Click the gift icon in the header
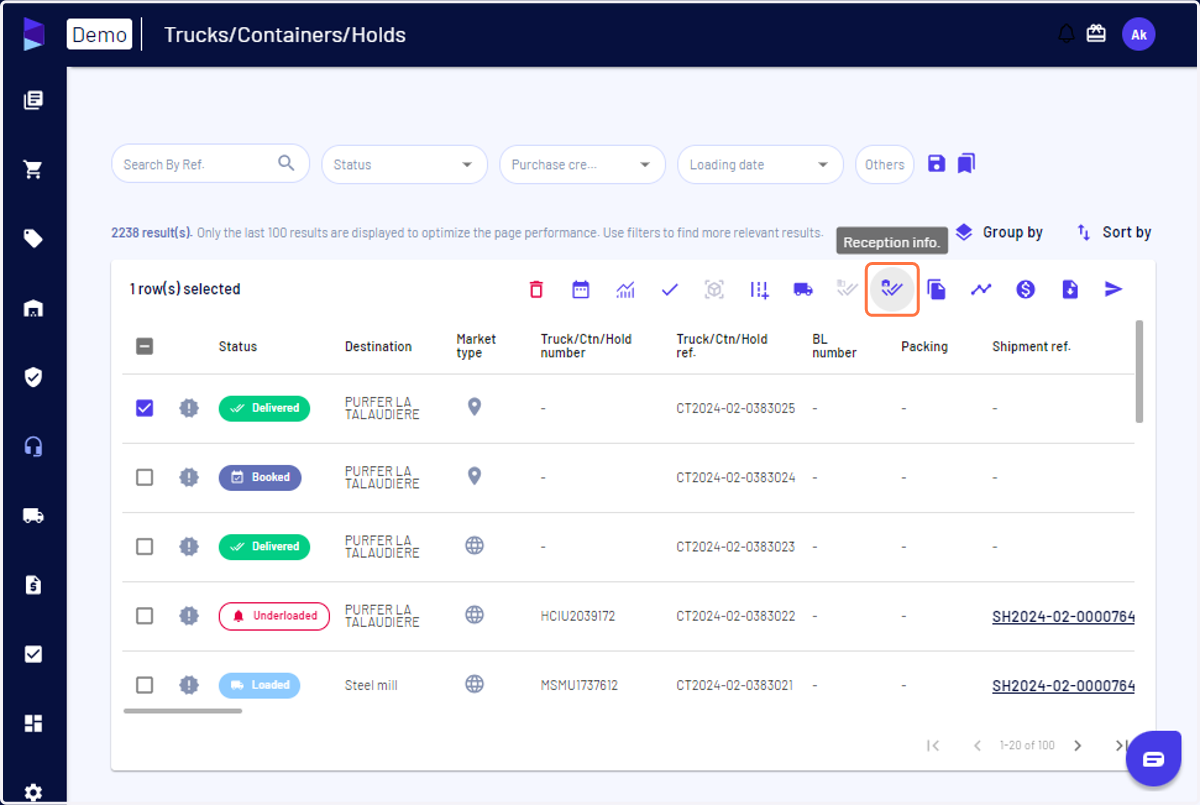The width and height of the screenshot is (1200, 805). coord(1096,34)
